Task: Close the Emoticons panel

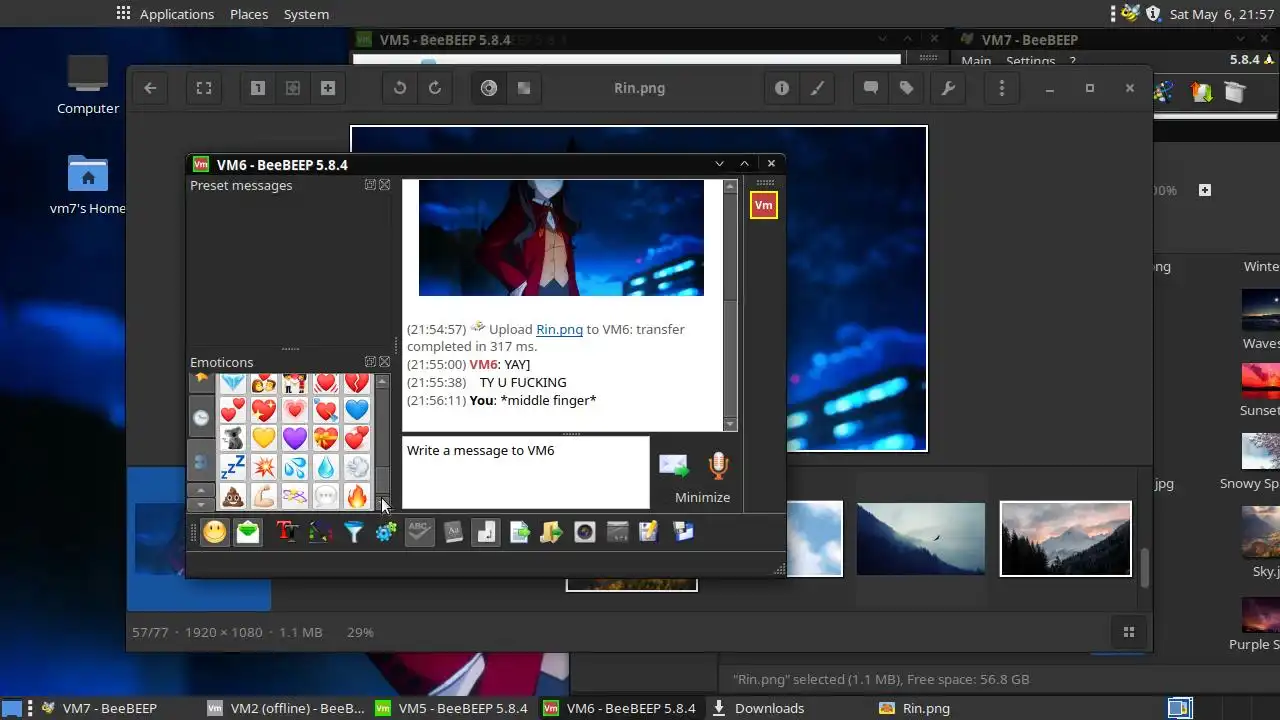Action: [384, 362]
